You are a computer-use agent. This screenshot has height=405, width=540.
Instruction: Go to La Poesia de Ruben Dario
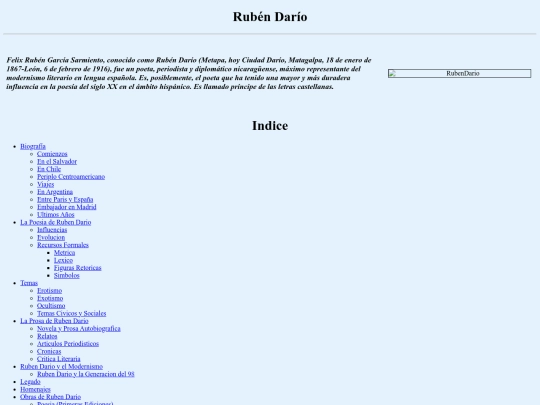(55, 222)
